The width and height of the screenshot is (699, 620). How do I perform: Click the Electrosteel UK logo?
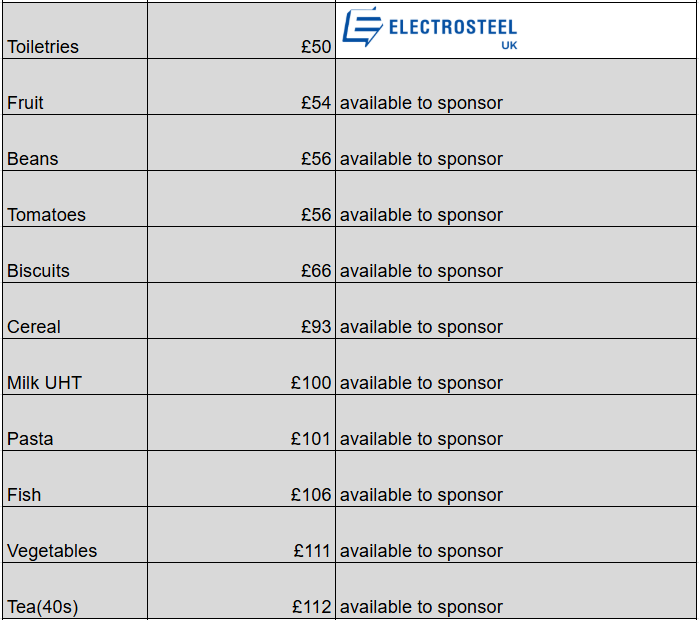(x=430, y=28)
